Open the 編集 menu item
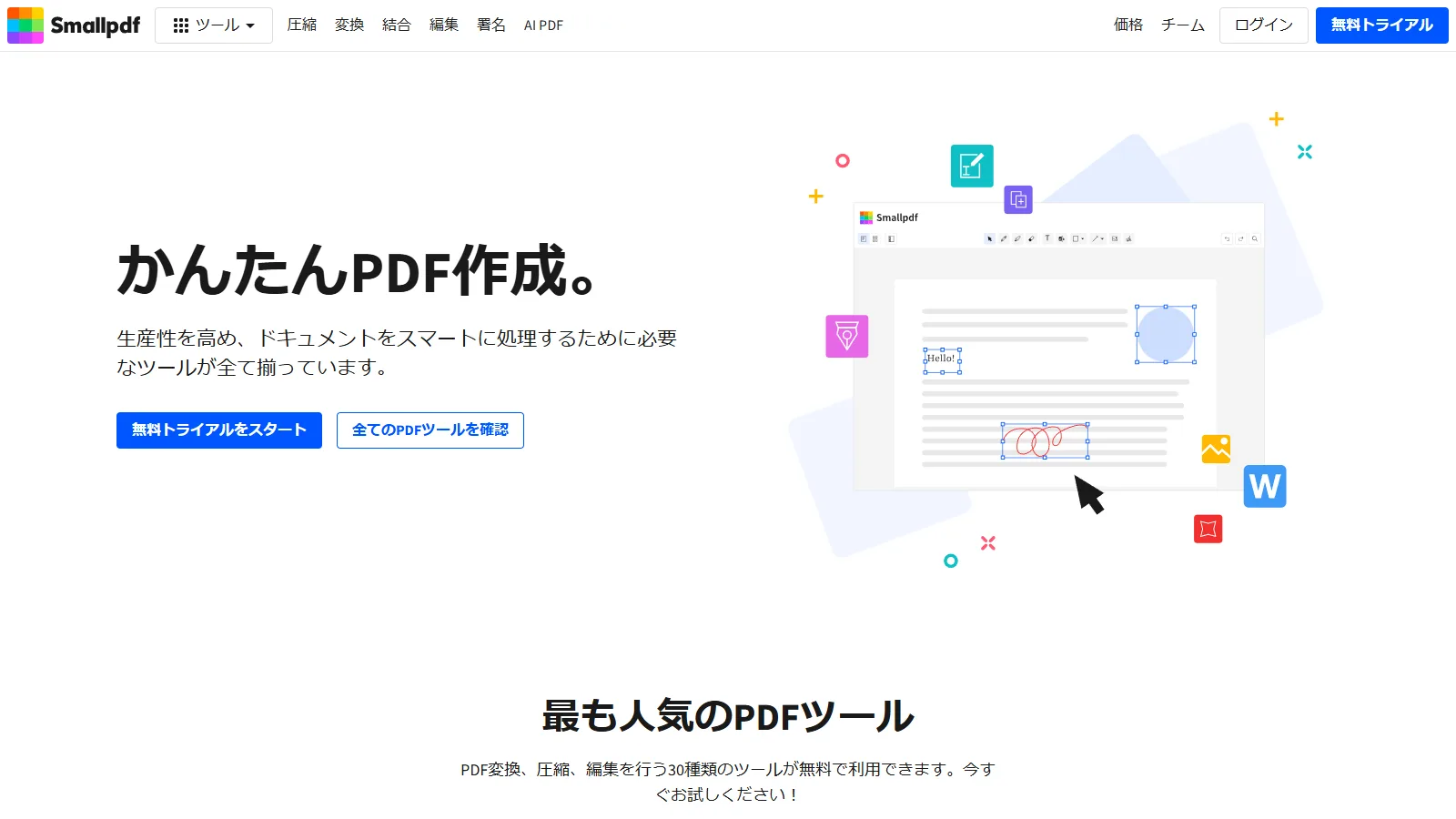Image resolution: width=1456 pixels, height=819 pixels. [444, 25]
